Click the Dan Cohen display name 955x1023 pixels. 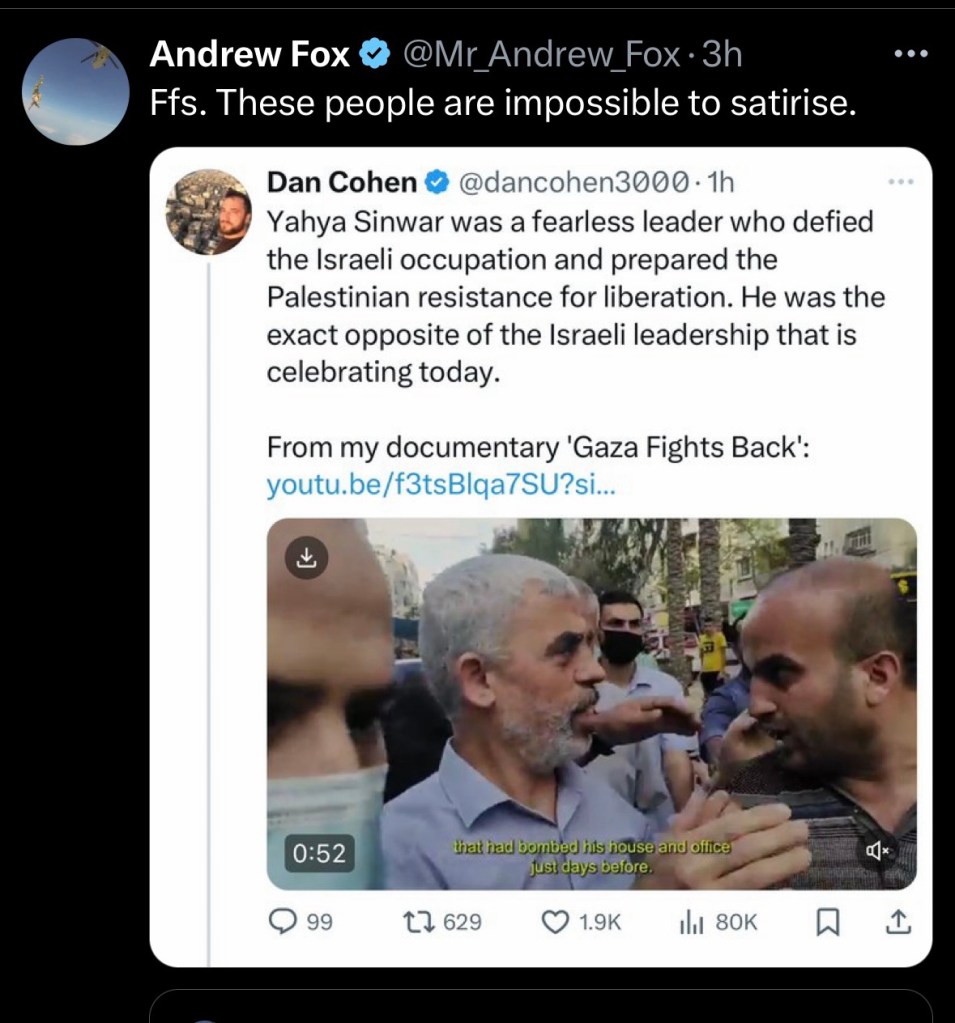pos(342,182)
